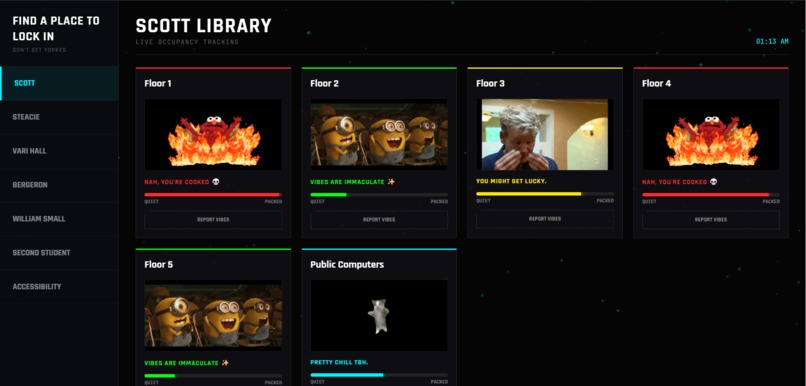This screenshot has height=386, width=806.
Task: Click the Public Computers card title
Action: click(x=347, y=265)
